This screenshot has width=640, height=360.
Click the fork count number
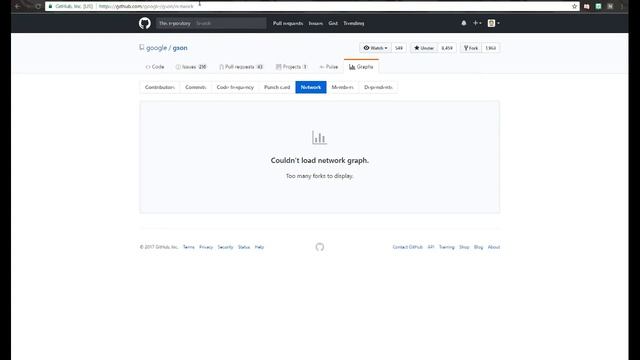click(491, 48)
